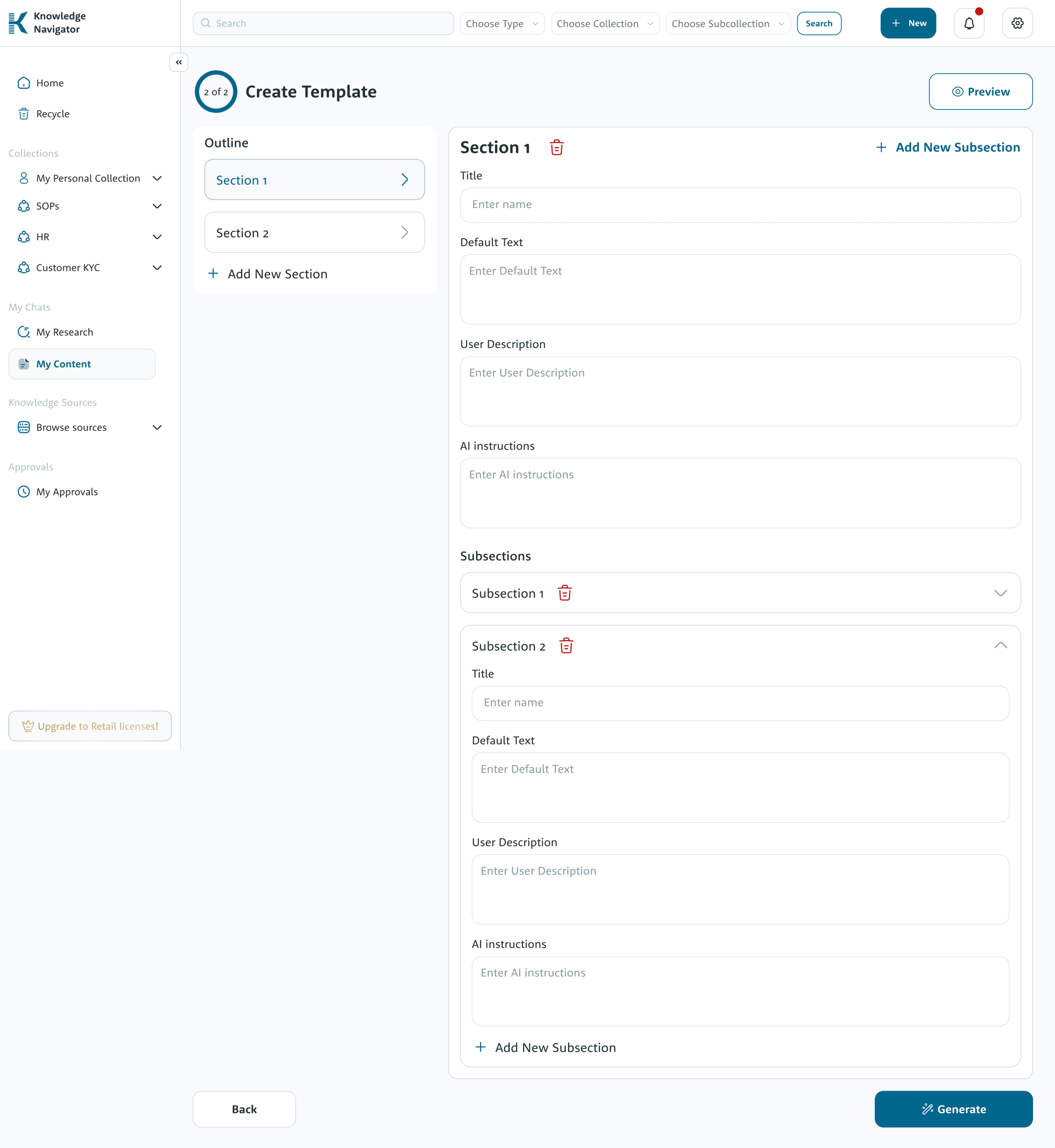This screenshot has height=1148, width=1055.
Task: Open settings gear icon
Action: tap(1017, 23)
